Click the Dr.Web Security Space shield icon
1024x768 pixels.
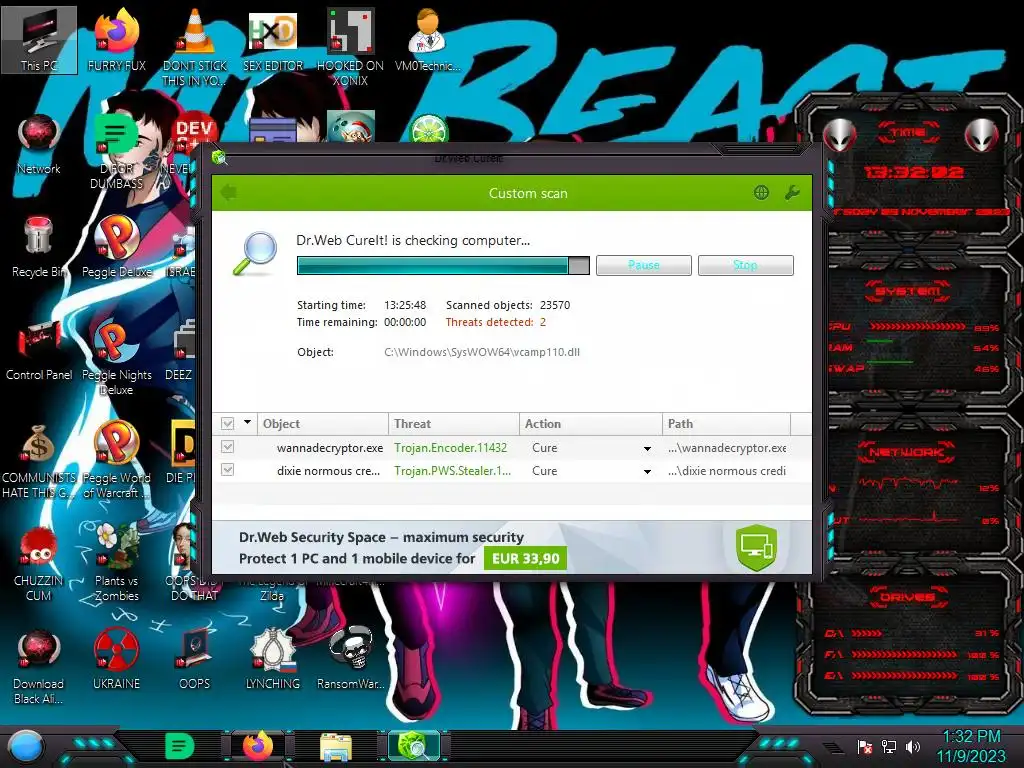coord(756,547)
